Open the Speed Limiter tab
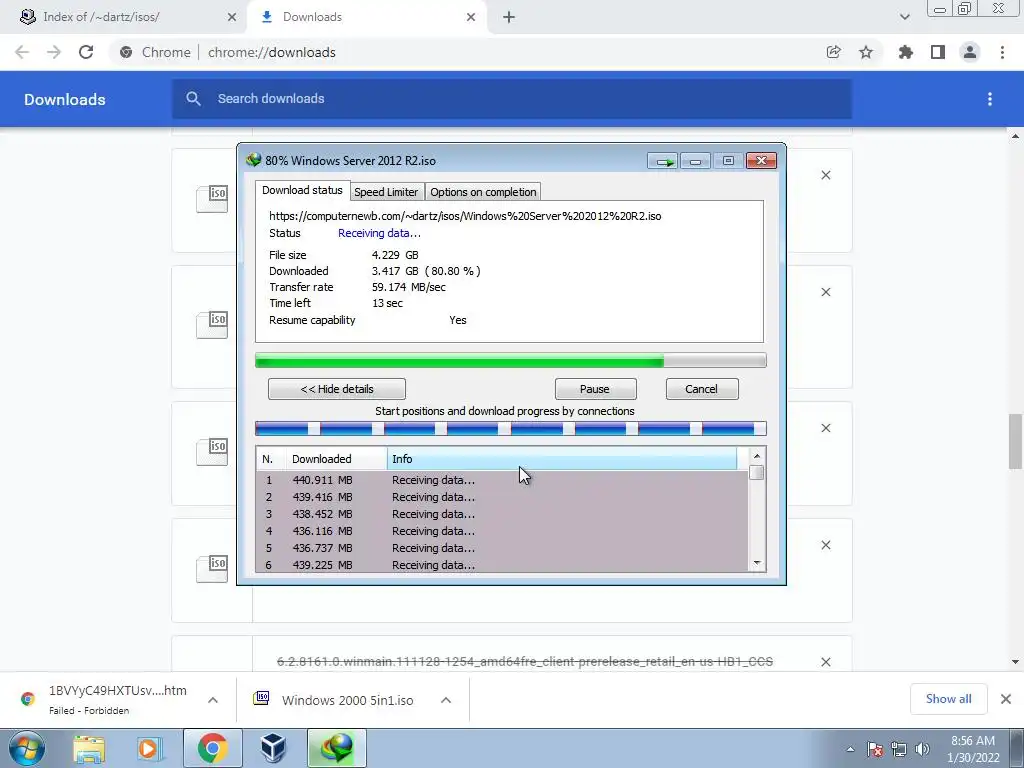The height and width of the screenshot is (768, 1024). click(x=386, y=192)
